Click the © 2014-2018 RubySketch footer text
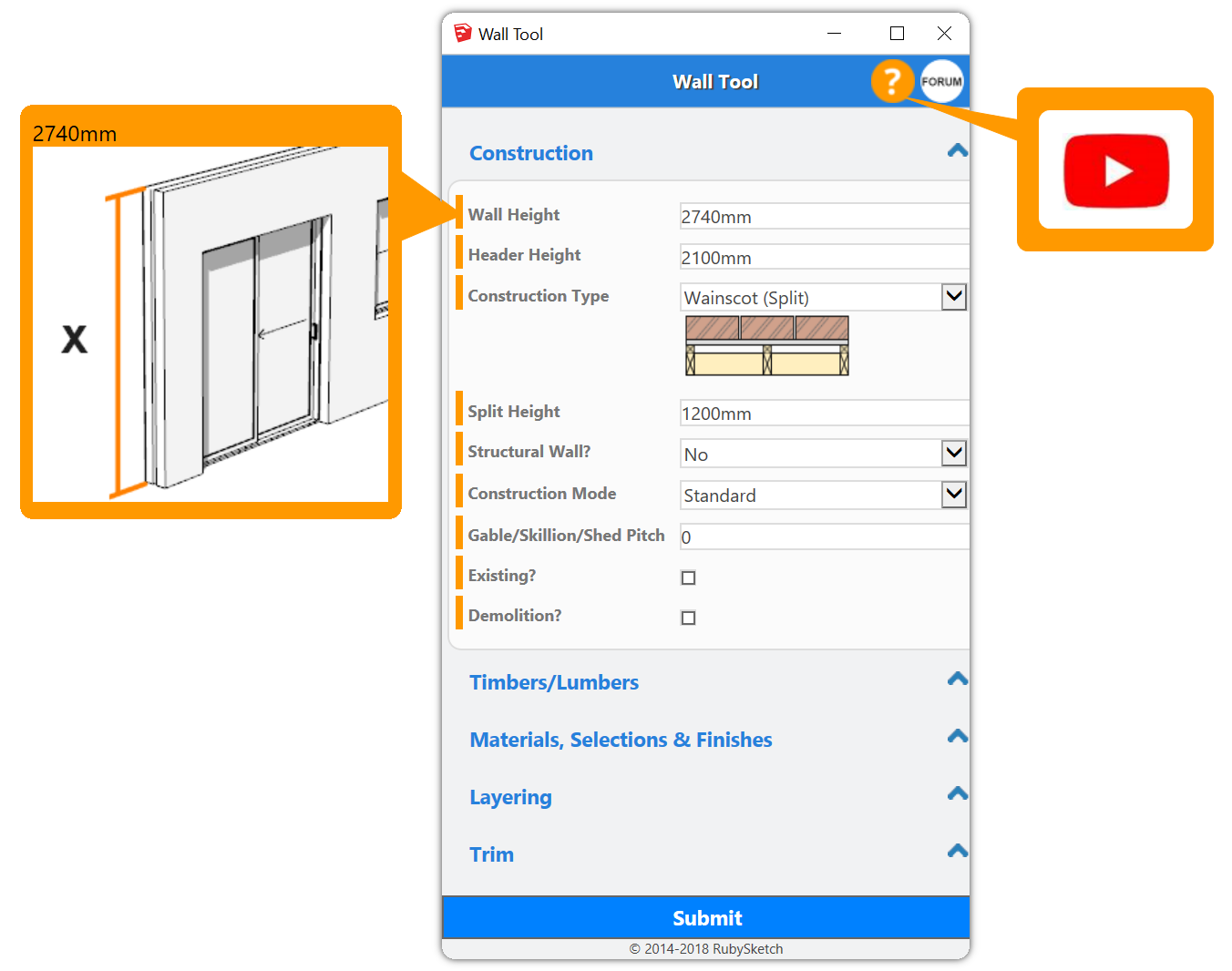Screen dimensions: 1232x971 click(x=706, y=949)
